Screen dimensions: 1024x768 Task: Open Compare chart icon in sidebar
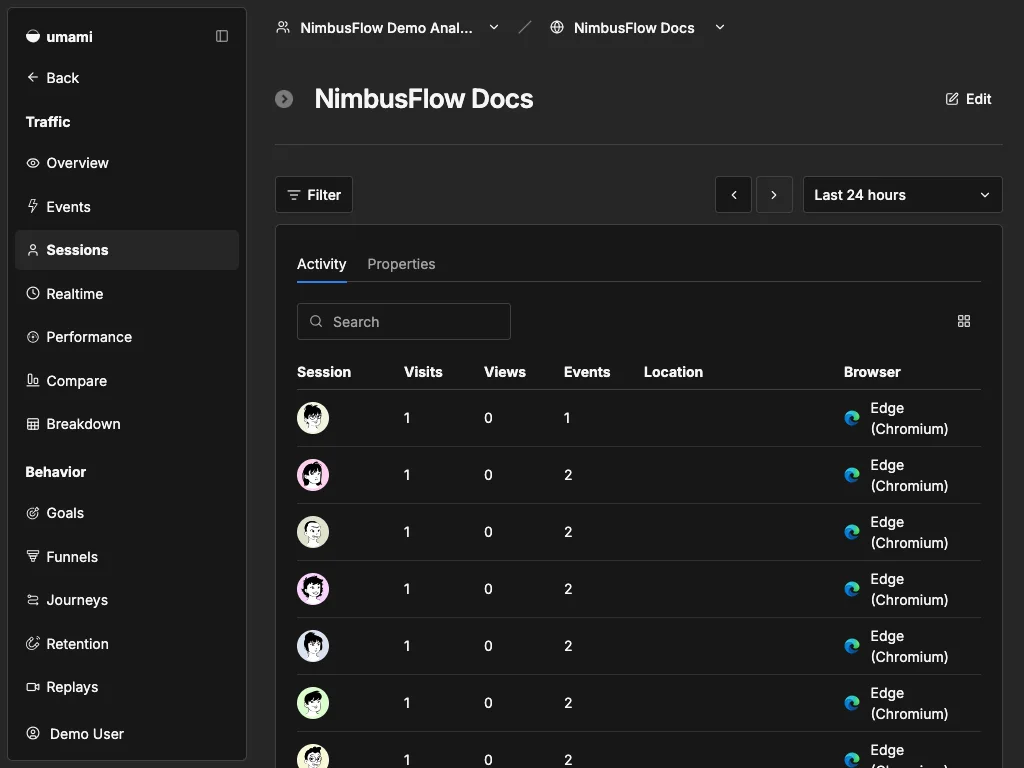[x=33, y=380]
